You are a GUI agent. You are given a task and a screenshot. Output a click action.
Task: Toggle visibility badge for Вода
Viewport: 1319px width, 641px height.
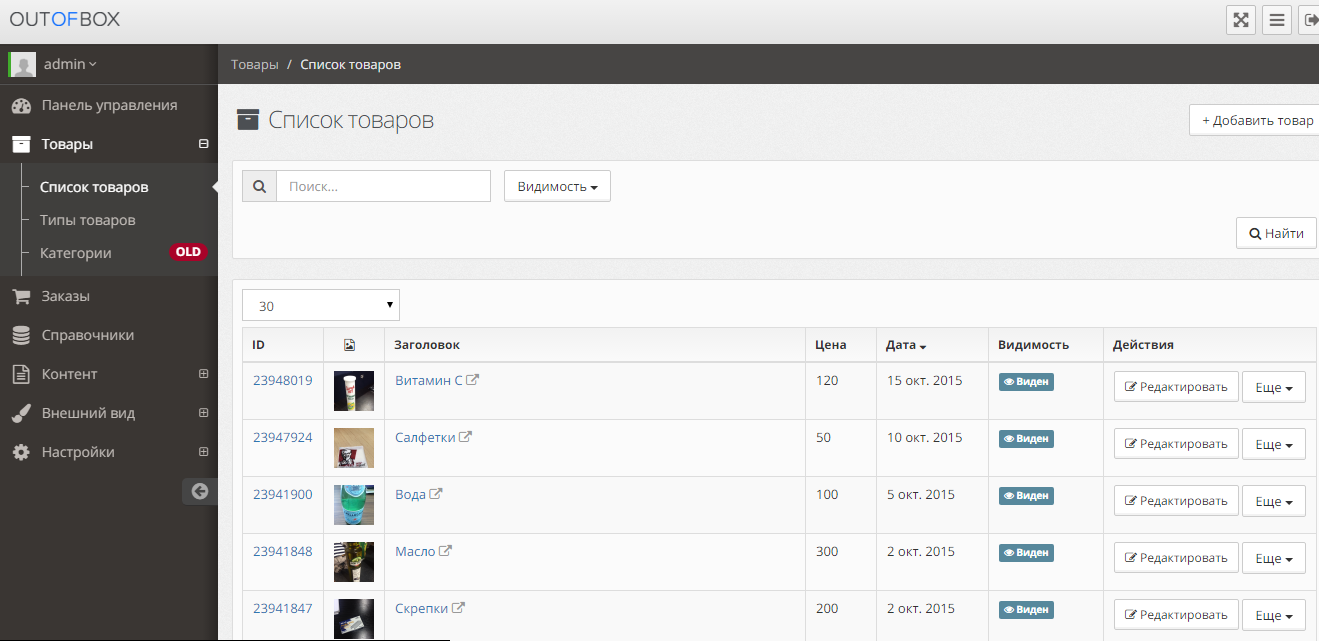[x=1026, y=496]
